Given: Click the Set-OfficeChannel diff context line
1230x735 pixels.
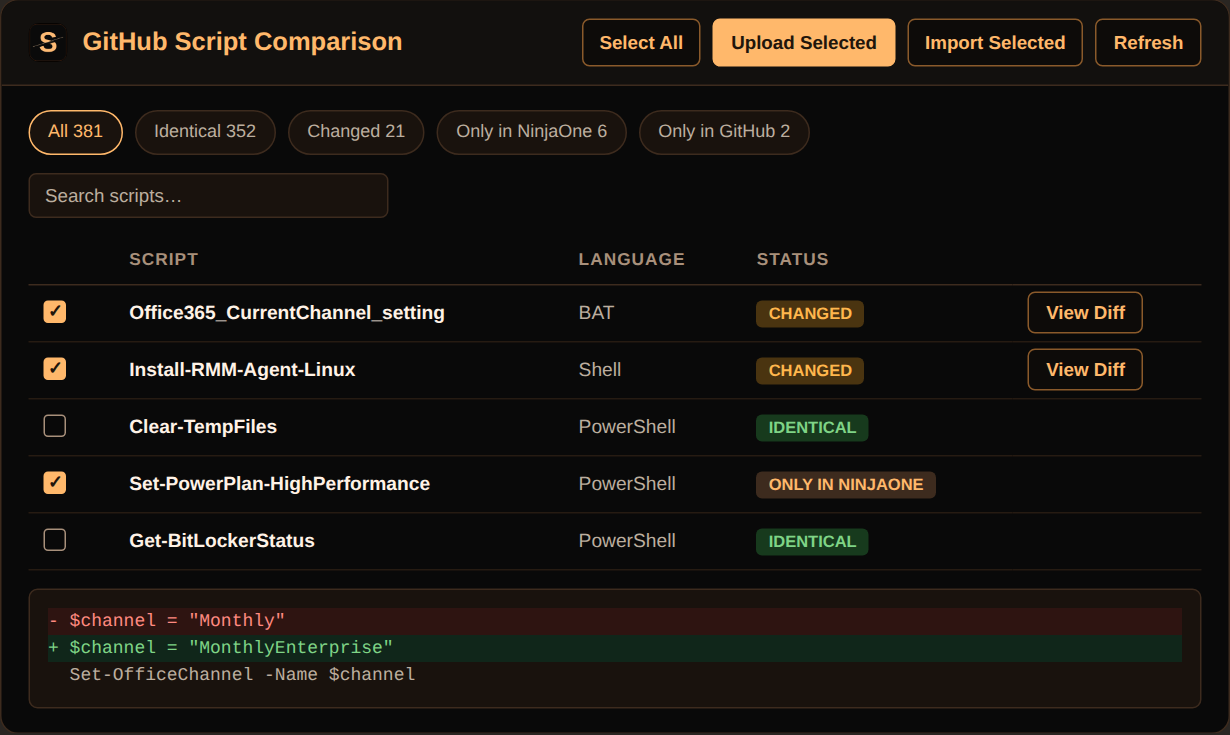Looking at the screenshot, I should 615,675.
